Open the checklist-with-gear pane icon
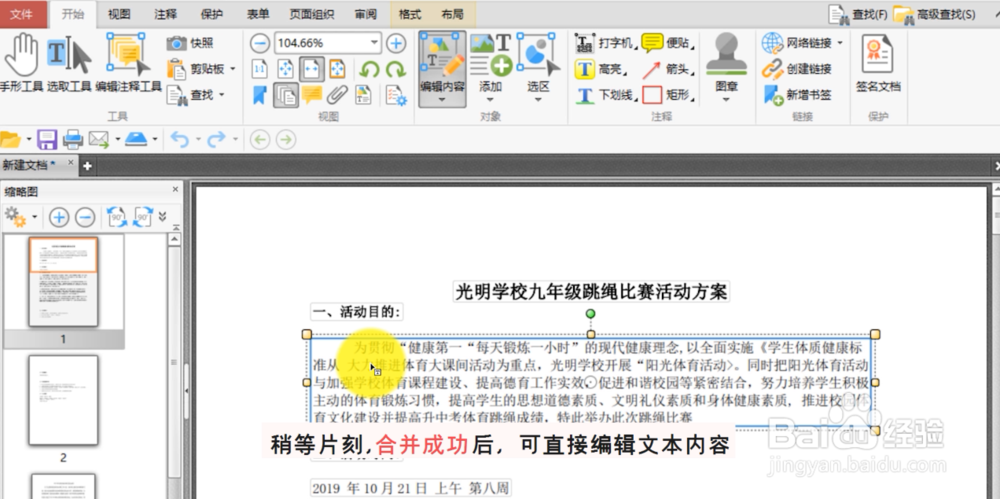The height and width of the screenshot is (499, 1000). click(396, 95)
